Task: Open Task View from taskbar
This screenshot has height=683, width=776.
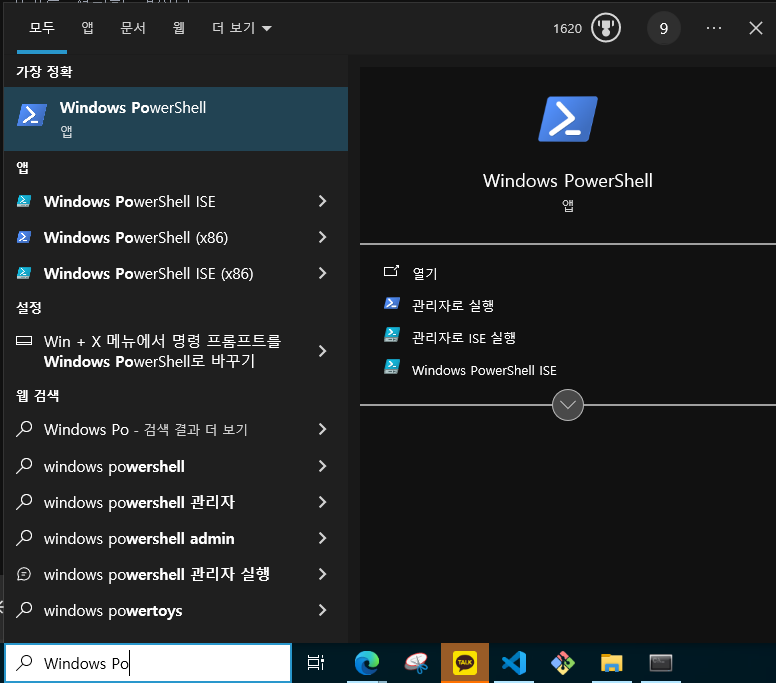Action: coord(316,663)
